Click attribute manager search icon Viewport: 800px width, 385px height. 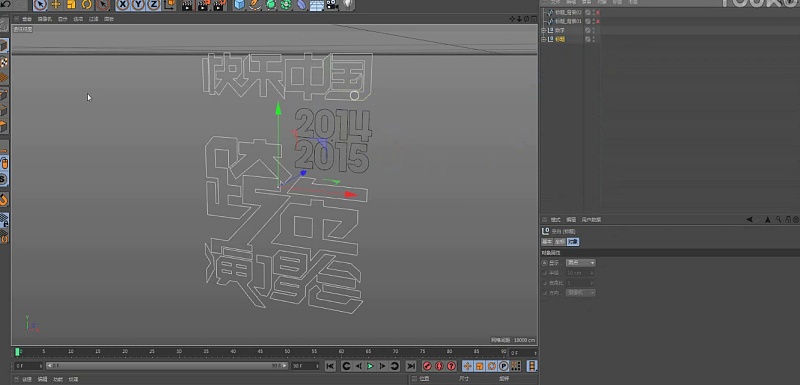coord(779,220)
